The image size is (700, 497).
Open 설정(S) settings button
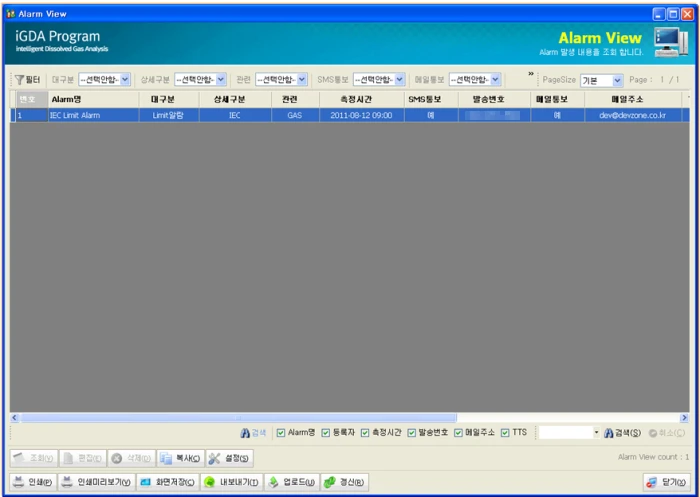[x=229, y=458]
